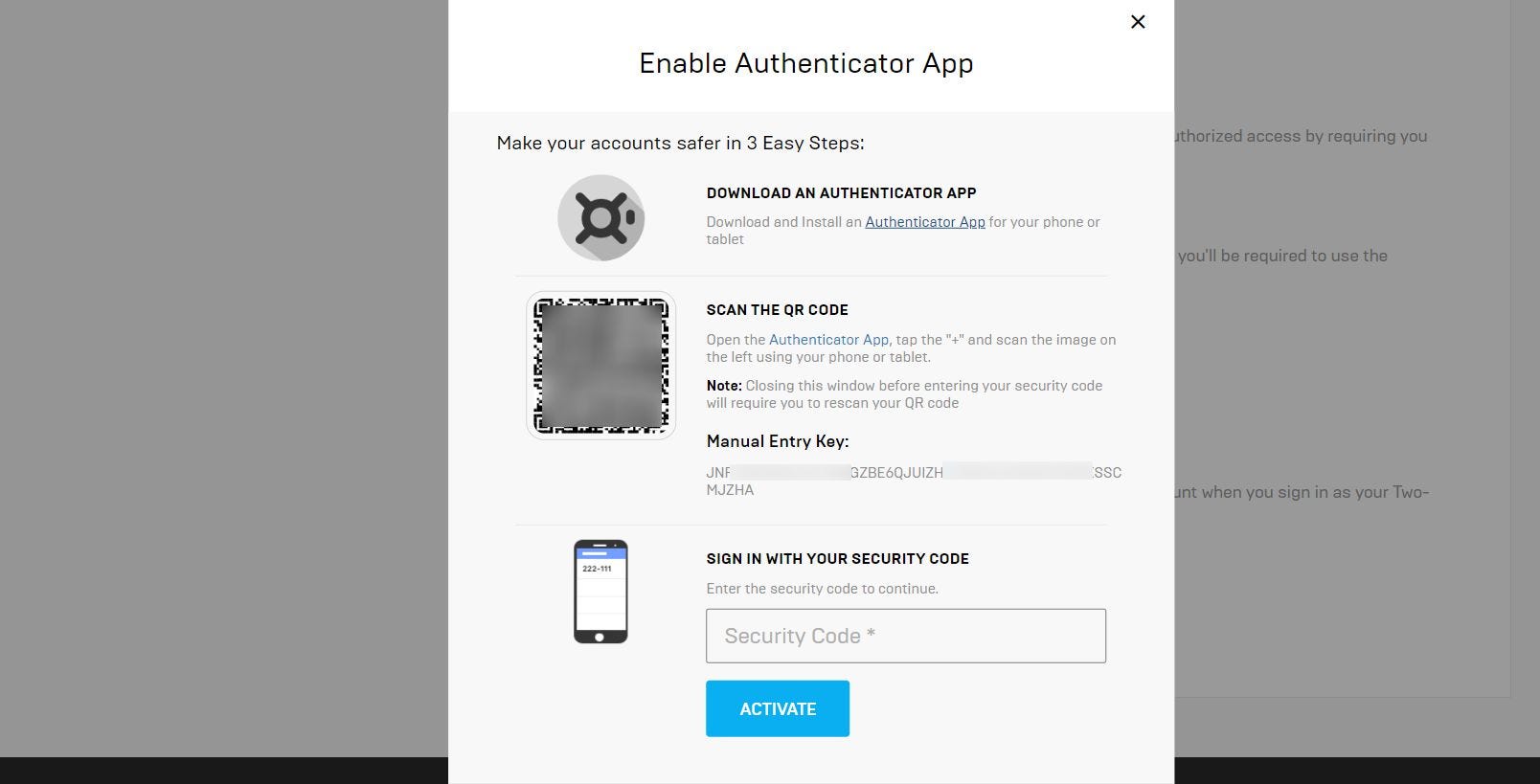Click the blurred QR code image
Viewport: 1540px width, 784px height.
pyautogui.click(x=601, y=366)
